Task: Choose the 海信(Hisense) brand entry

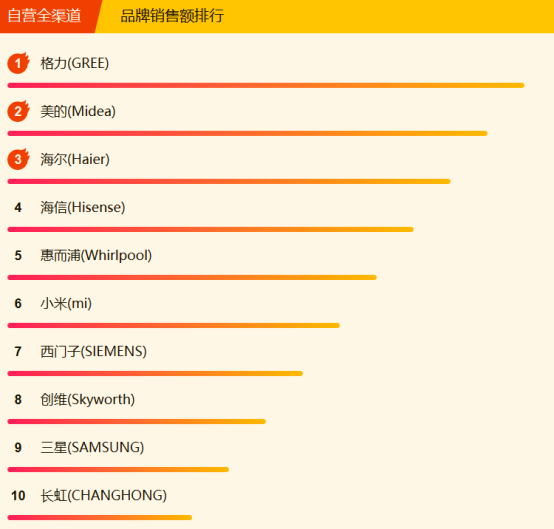Action: [83, 207]
